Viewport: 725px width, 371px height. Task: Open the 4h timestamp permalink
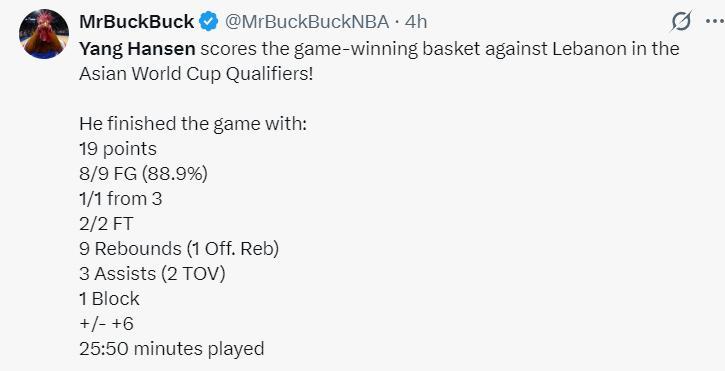[x=416, y=22]
